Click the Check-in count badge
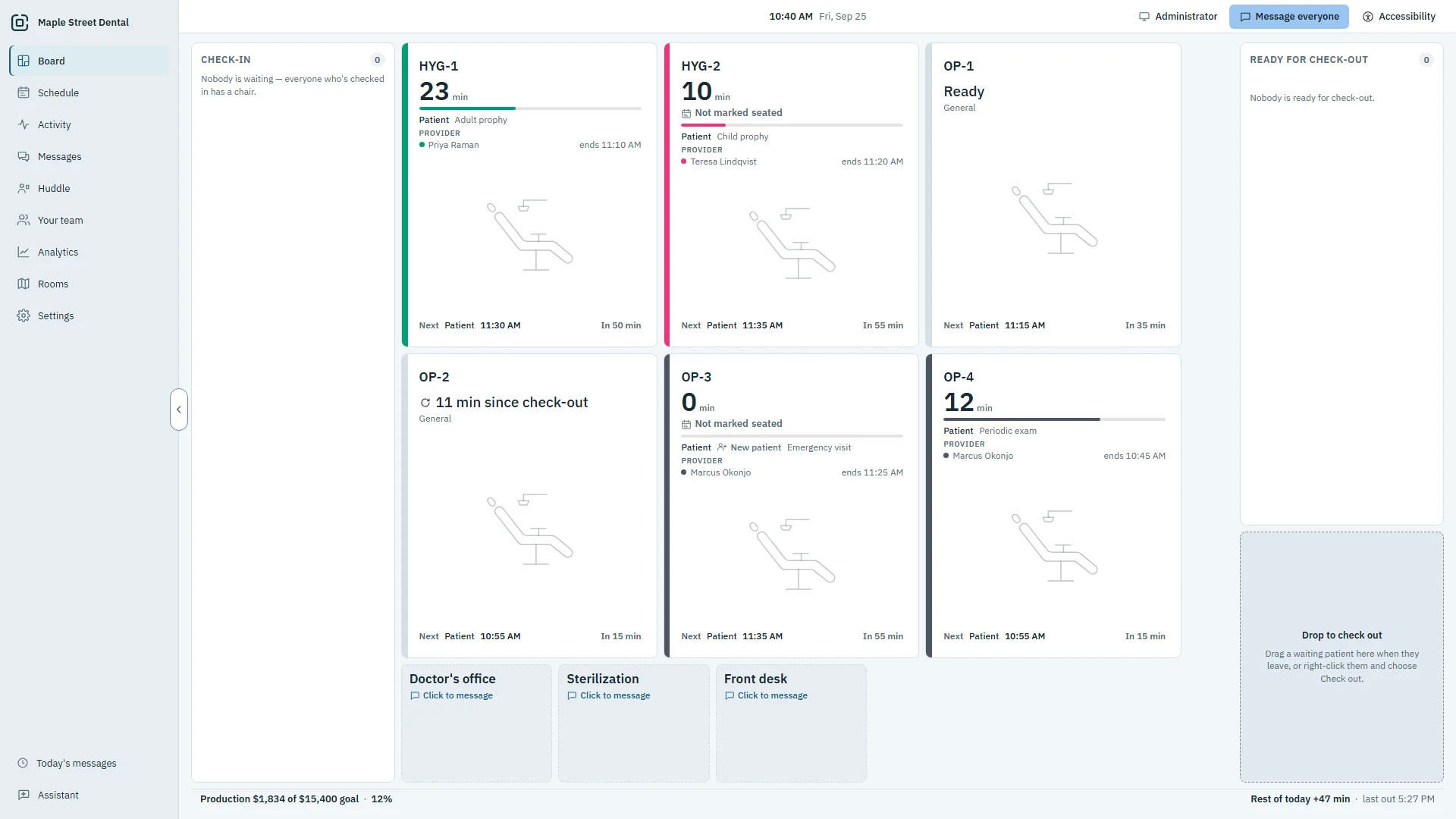Screen dimensions: 1456x819 pos(377,60)
